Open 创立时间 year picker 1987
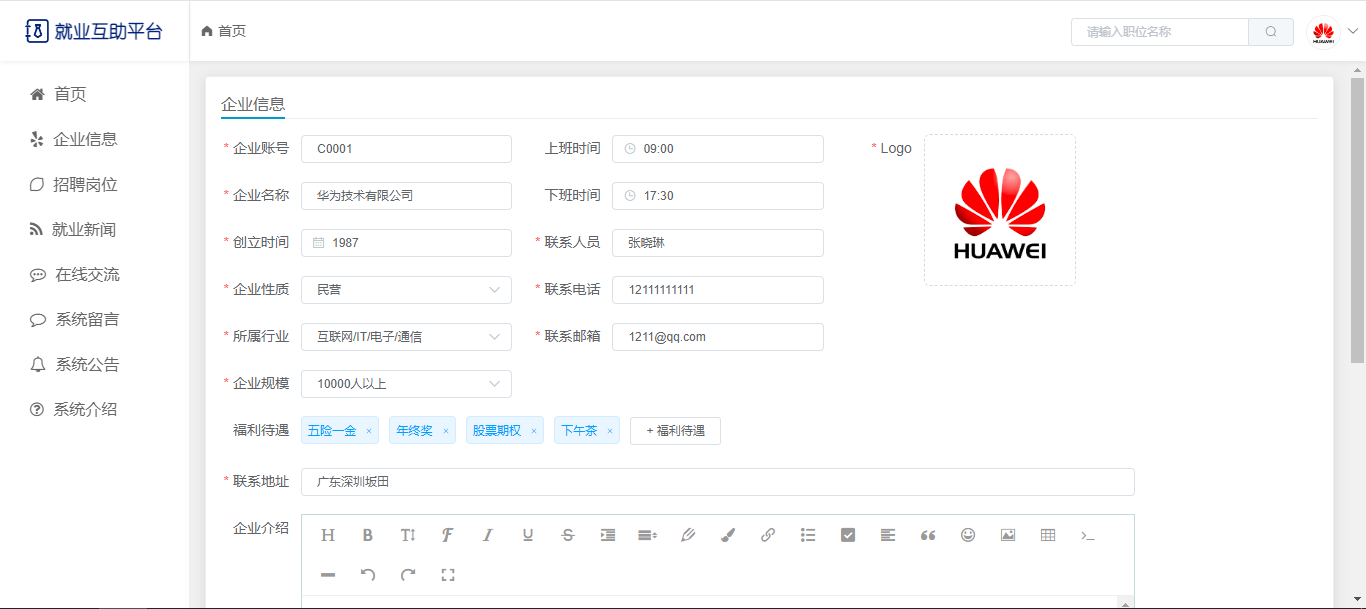Screen dimensions: 1366x609 point(406,243)
